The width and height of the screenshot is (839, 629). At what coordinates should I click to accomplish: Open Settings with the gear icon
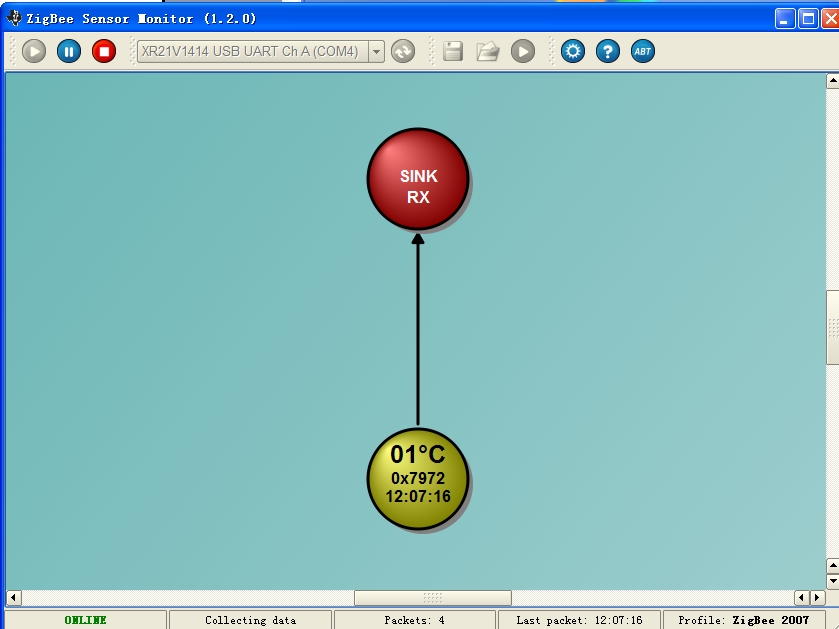click(573, 51)
